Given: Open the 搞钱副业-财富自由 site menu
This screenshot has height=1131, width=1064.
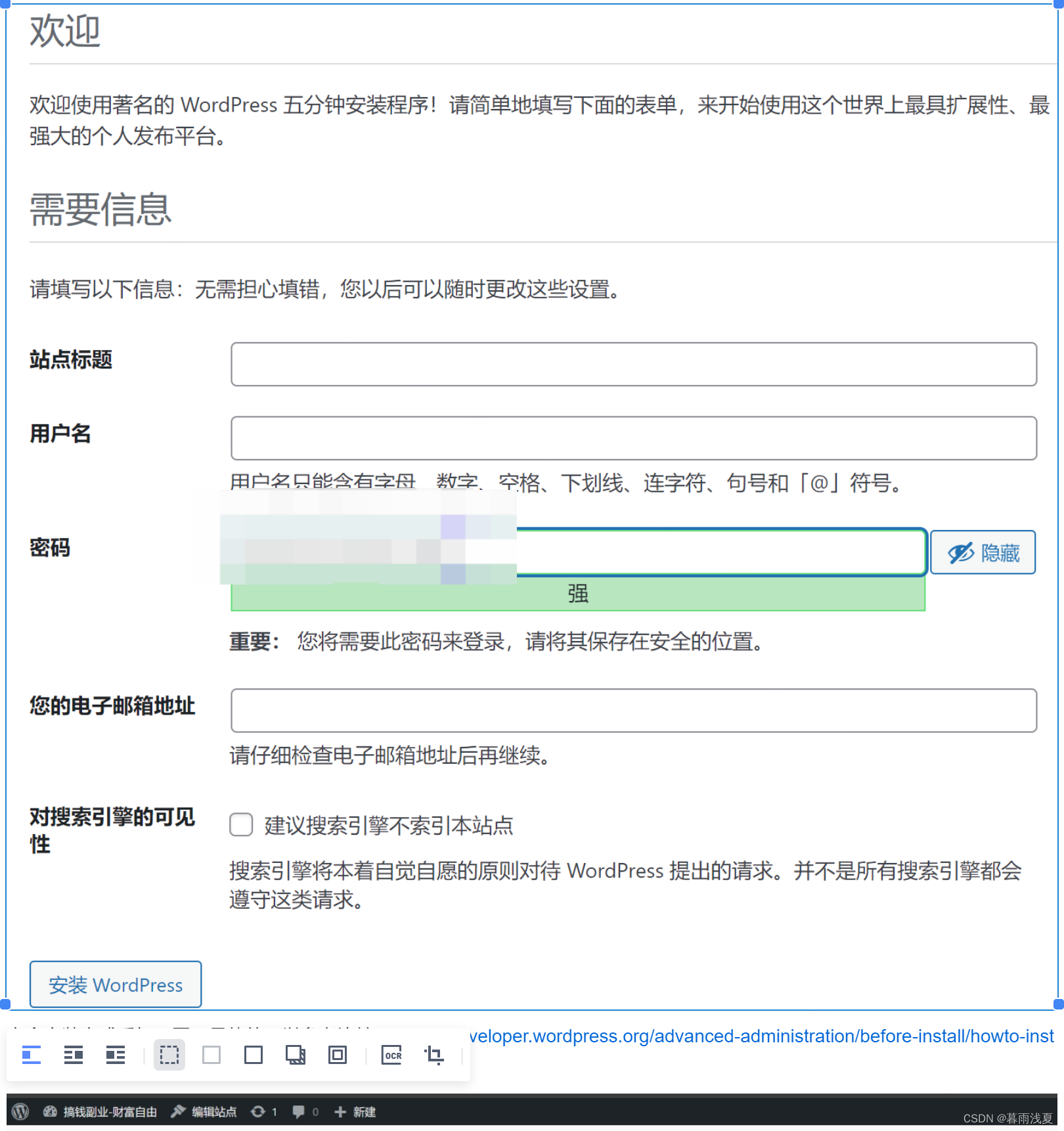Looking at the screenshot, I should click(x=100, y=1111).
